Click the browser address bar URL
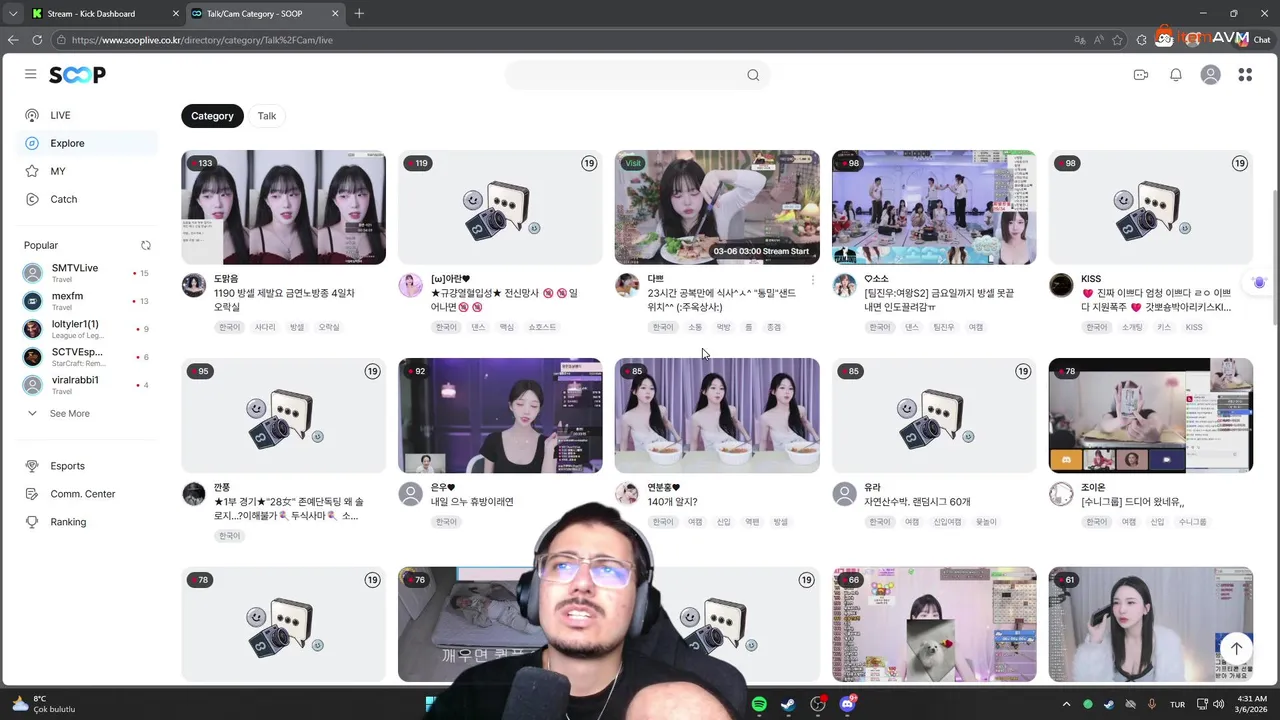 pyautogui.click(x=202, y=40)
